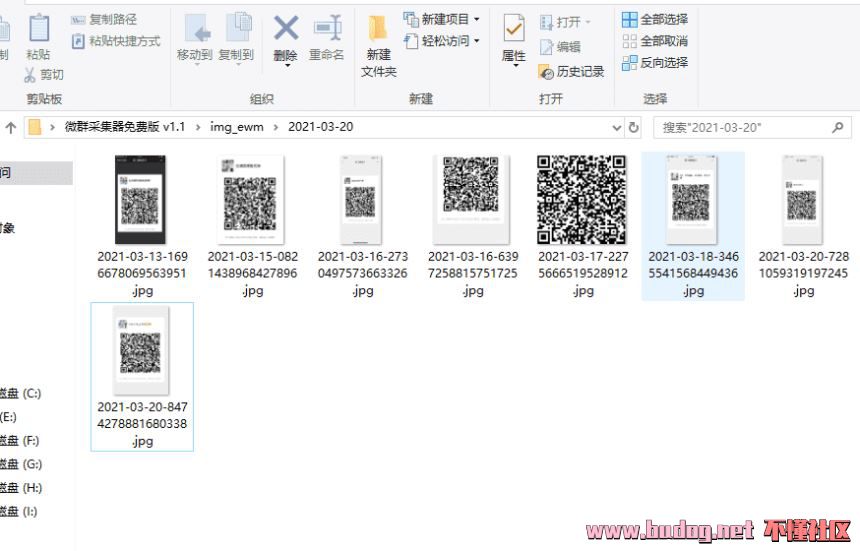This screenshot has width=860, height=551.
Task: Select the (F:) drive in sidebar
Action: coord(20,441)
